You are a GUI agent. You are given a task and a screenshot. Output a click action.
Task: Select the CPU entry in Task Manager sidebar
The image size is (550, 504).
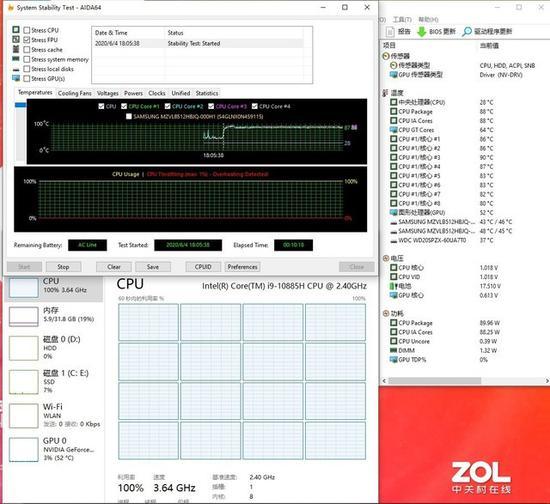(54, 287)
